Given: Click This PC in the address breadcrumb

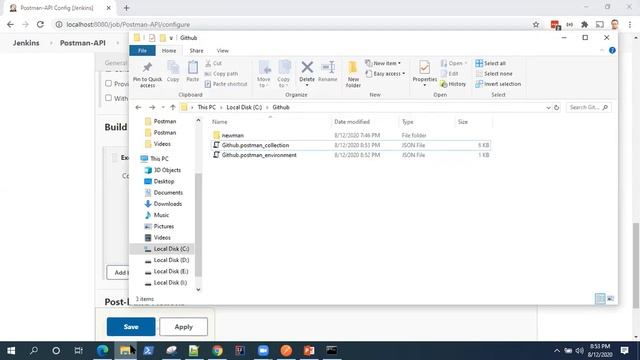Looking at the screenshot, I should click(x=207, y=107).
